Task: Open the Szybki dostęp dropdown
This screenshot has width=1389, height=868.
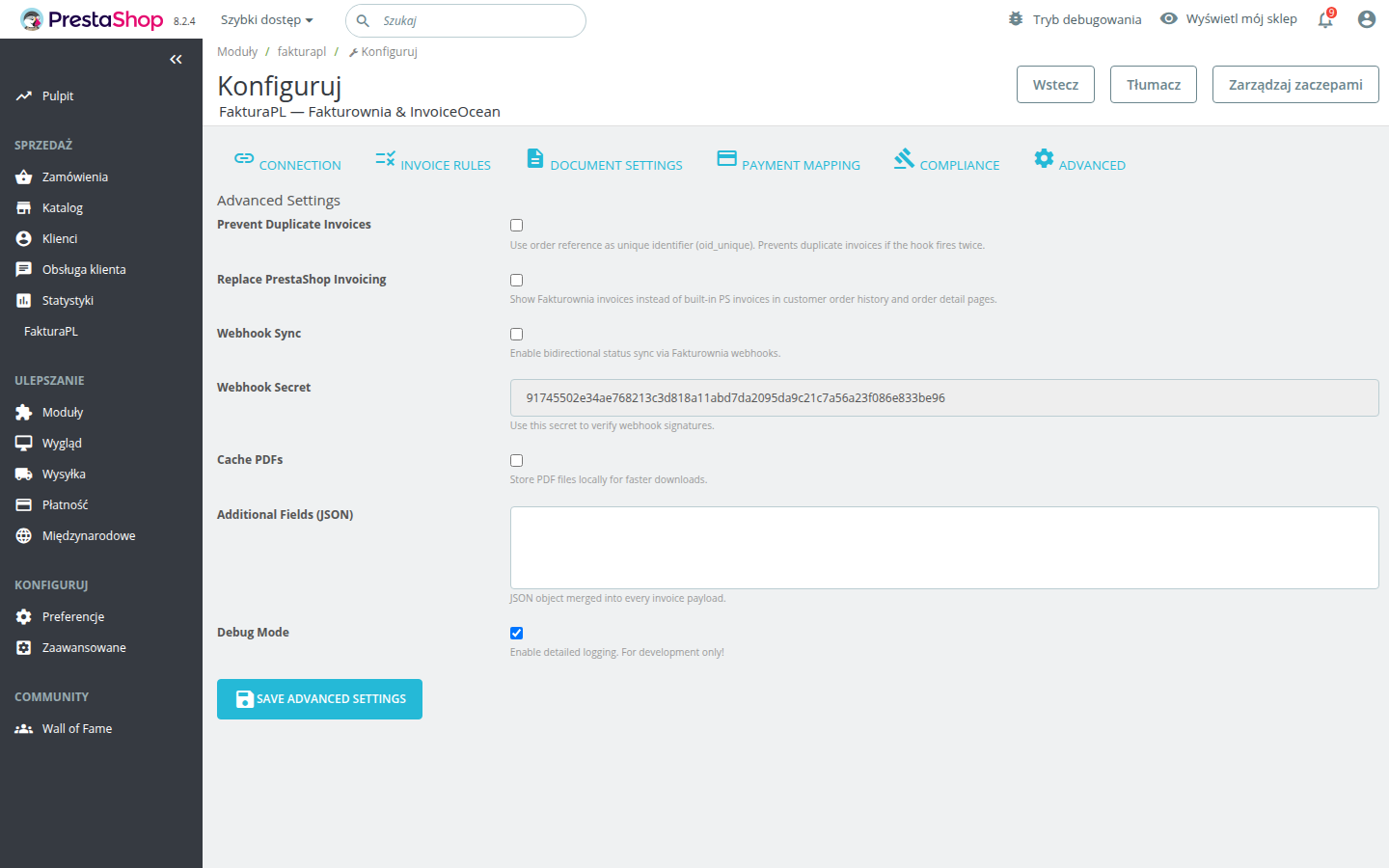Action: [x=266, y=20]
